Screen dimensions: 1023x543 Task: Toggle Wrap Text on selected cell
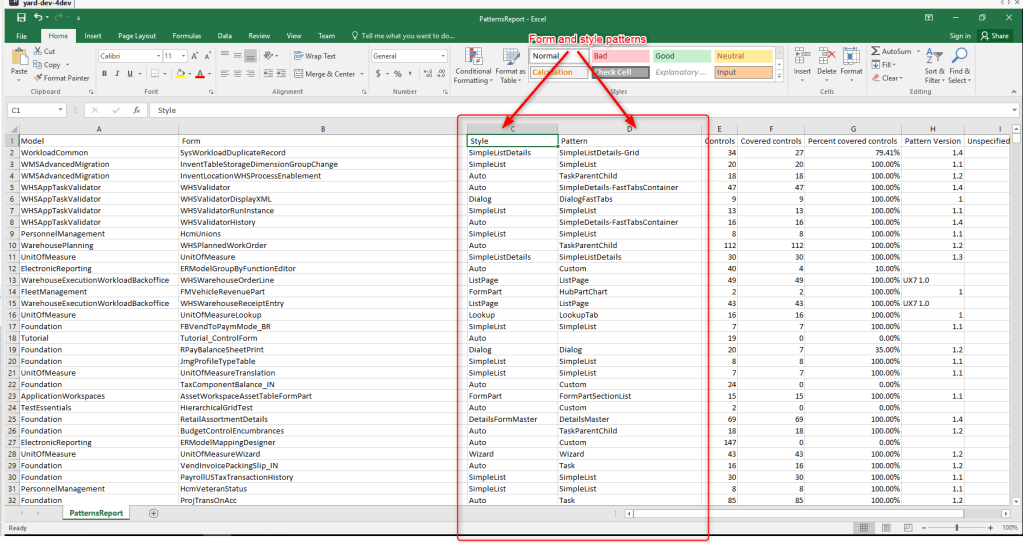(x=314, y=56)
